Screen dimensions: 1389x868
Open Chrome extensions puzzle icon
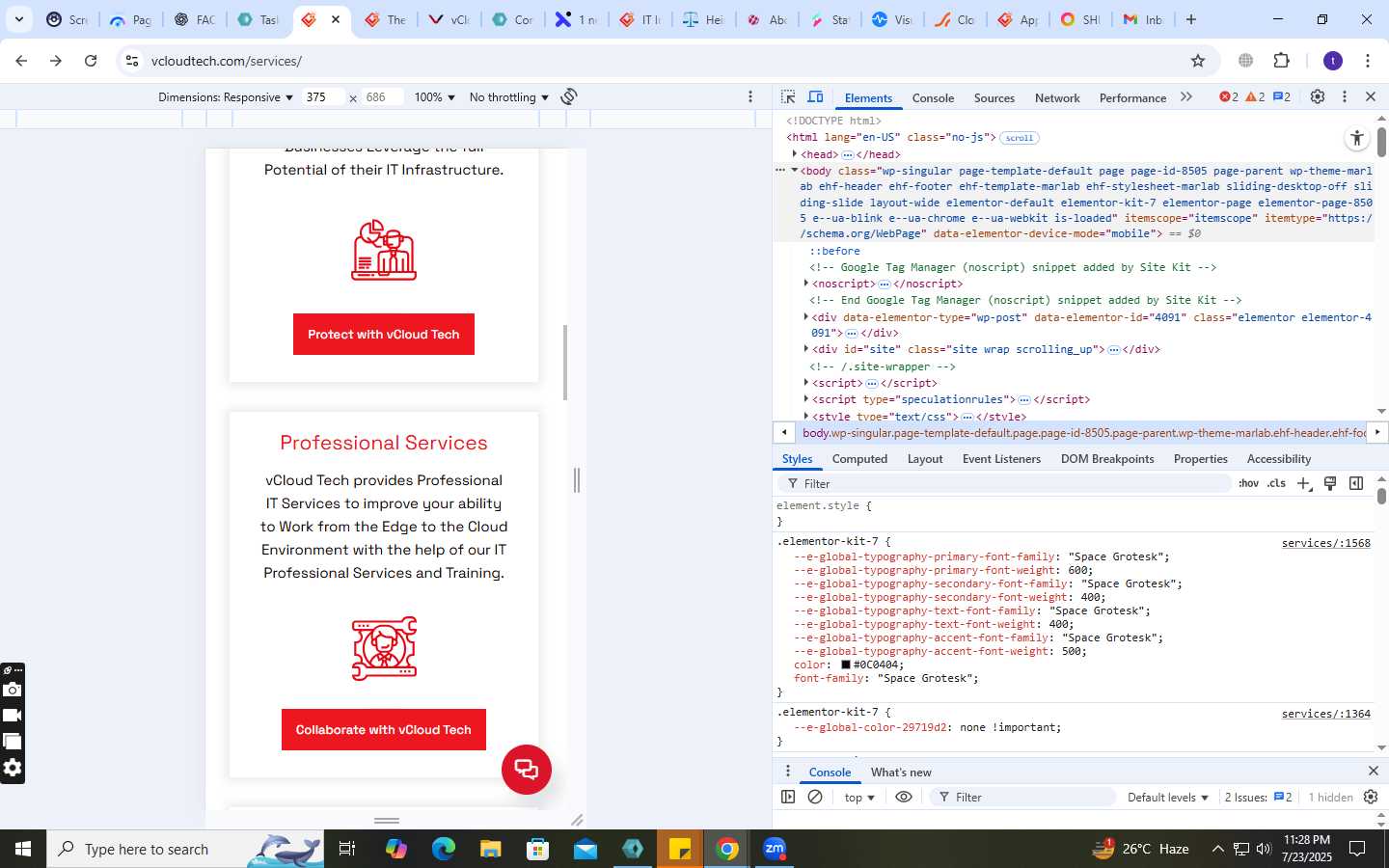pyautogui.click(x=1282, y=61)
